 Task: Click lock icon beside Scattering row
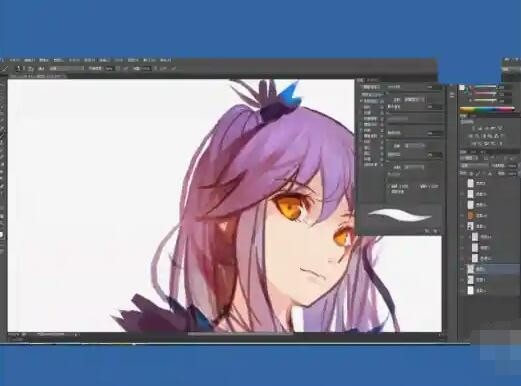coord(382,107)
